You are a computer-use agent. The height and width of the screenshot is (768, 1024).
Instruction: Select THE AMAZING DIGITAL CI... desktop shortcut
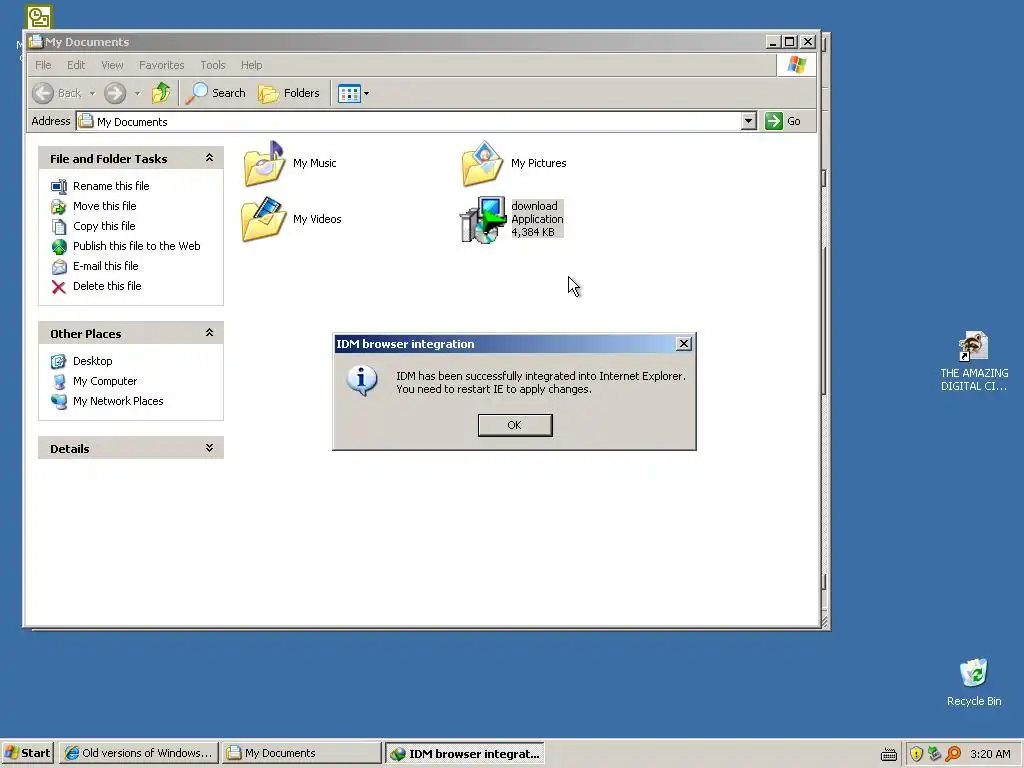(x=974, y=361)
